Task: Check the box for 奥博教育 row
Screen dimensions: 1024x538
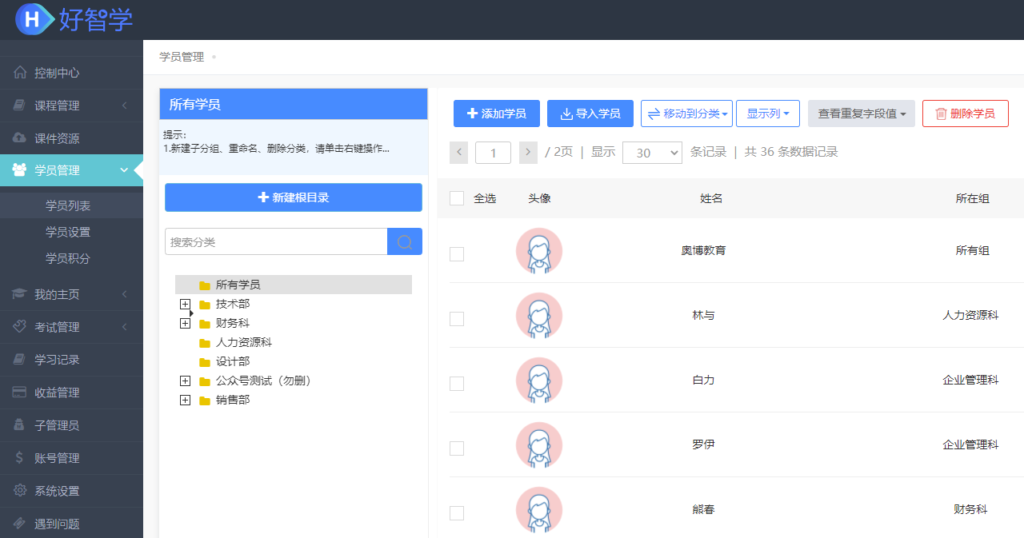Action: coord(456,254)
